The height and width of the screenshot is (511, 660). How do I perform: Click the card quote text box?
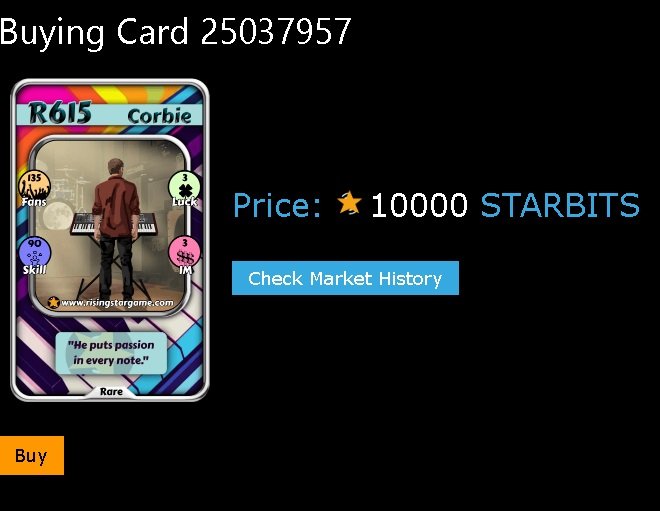pyautogui.click(x=111, y=353)
